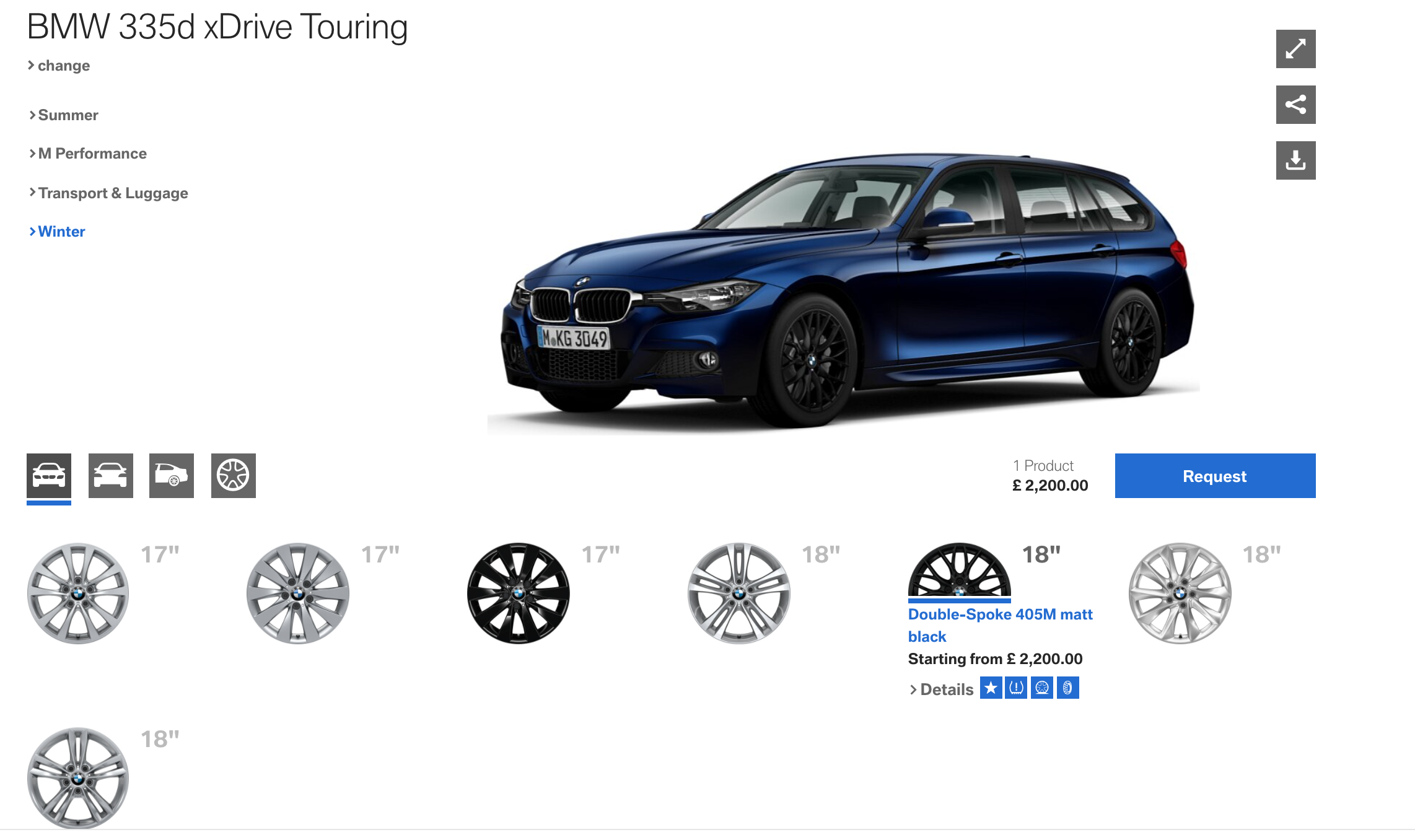Choose the first silver 17-inch wheel
This screenshot has width=1415, height=840.
click(78, 593)
